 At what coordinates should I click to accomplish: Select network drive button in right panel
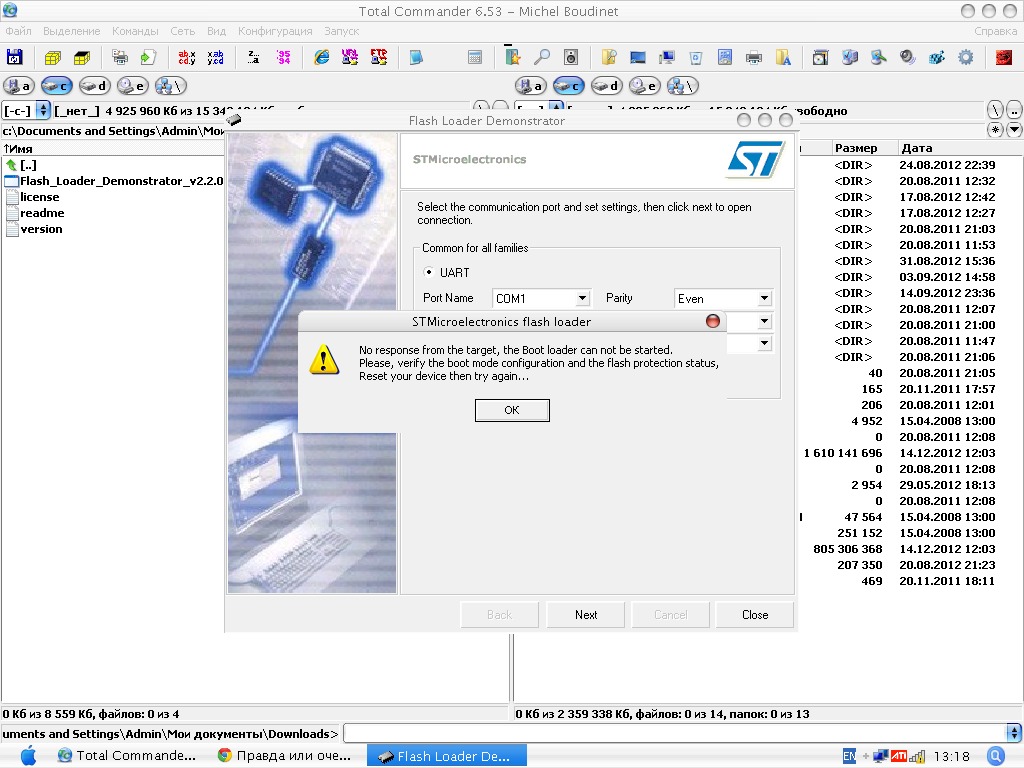point(682,86)
